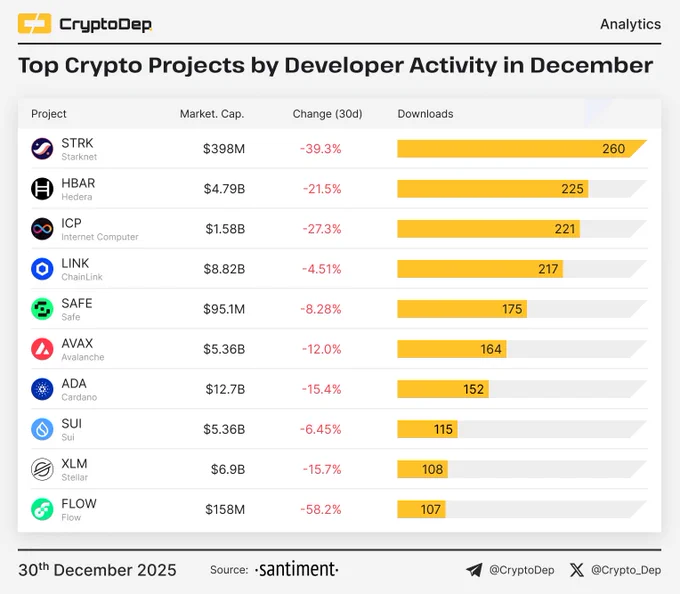Click the X social logo icon
The height and width of the screenshot is (594, 680).
(577, 570)
